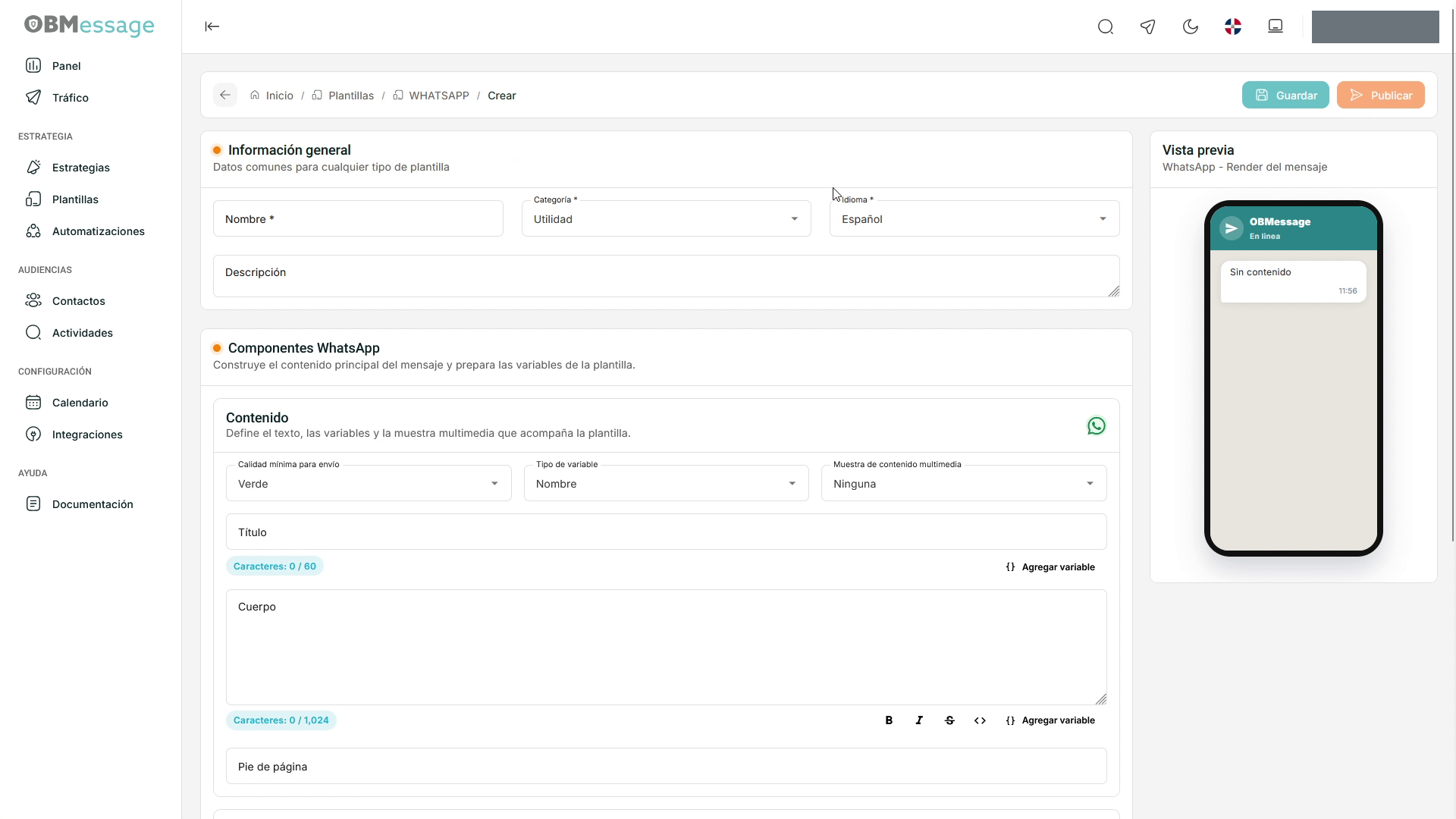Screen dimensions: 1456x819
Task: Open the search icon in top bar
Action: coord(1106,27)
